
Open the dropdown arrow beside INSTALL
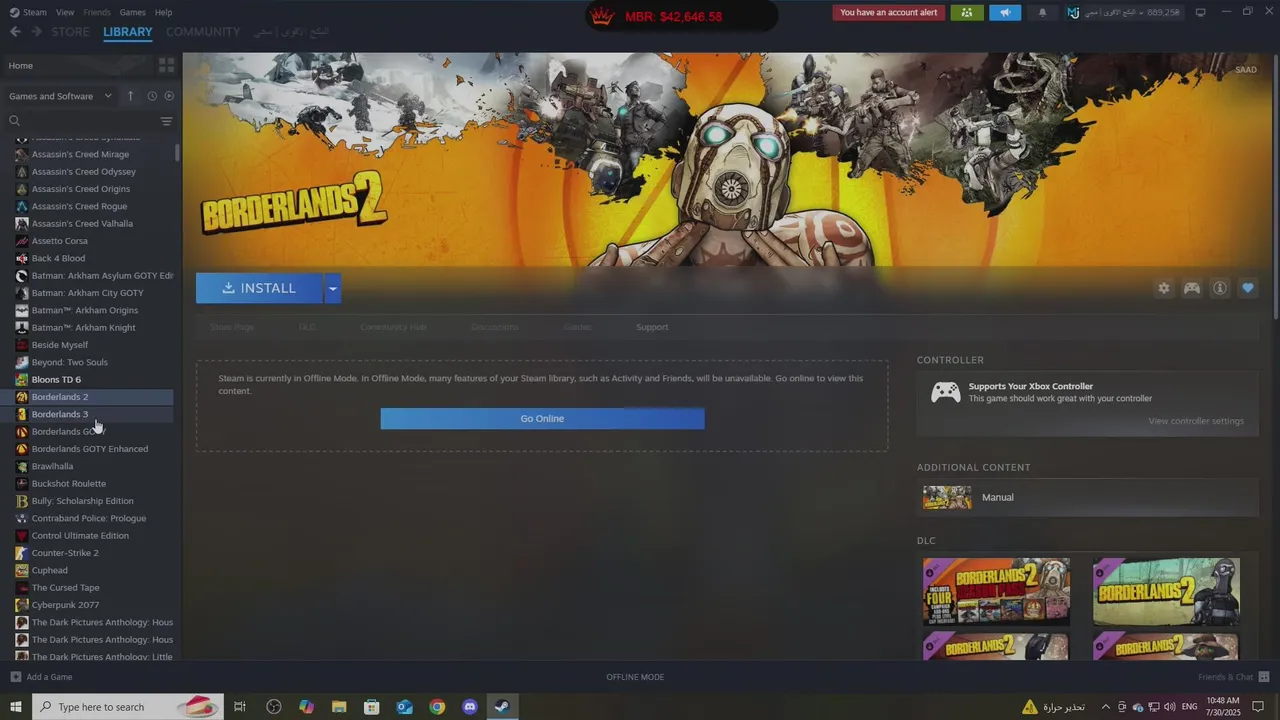pyautogui.click(x=333, y=288)
